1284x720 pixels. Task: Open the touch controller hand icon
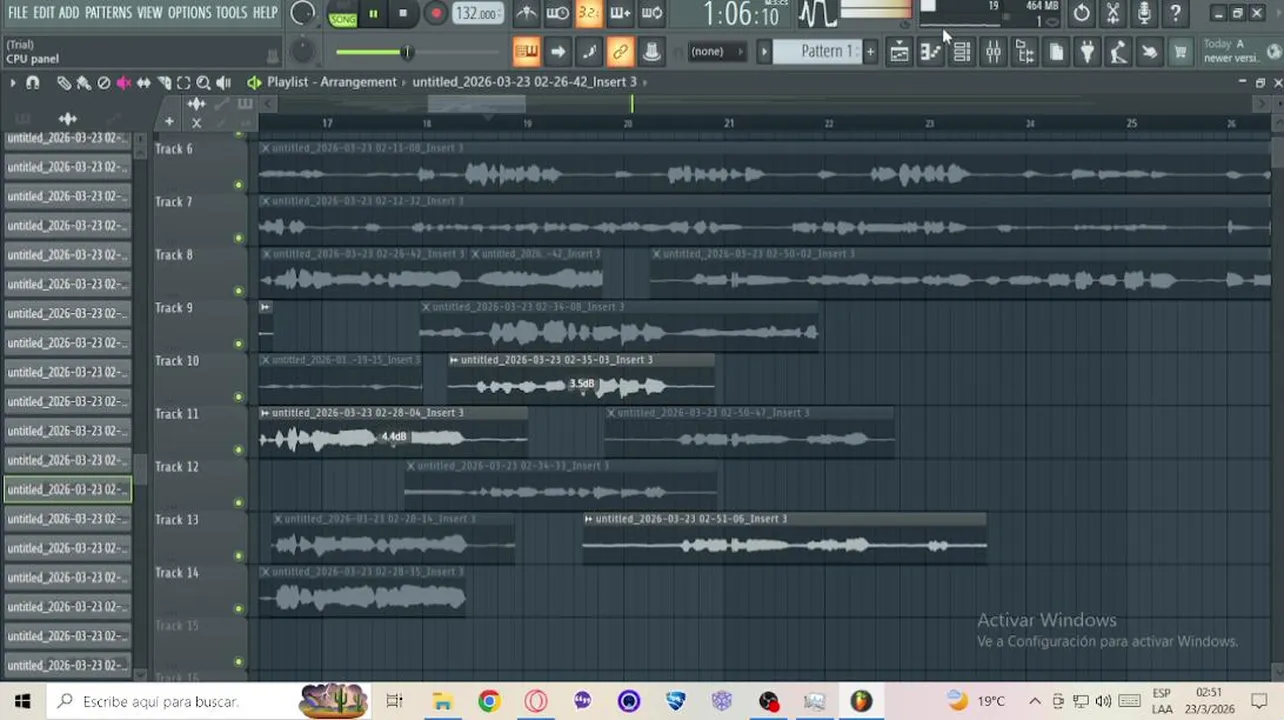click(1149, 52)
